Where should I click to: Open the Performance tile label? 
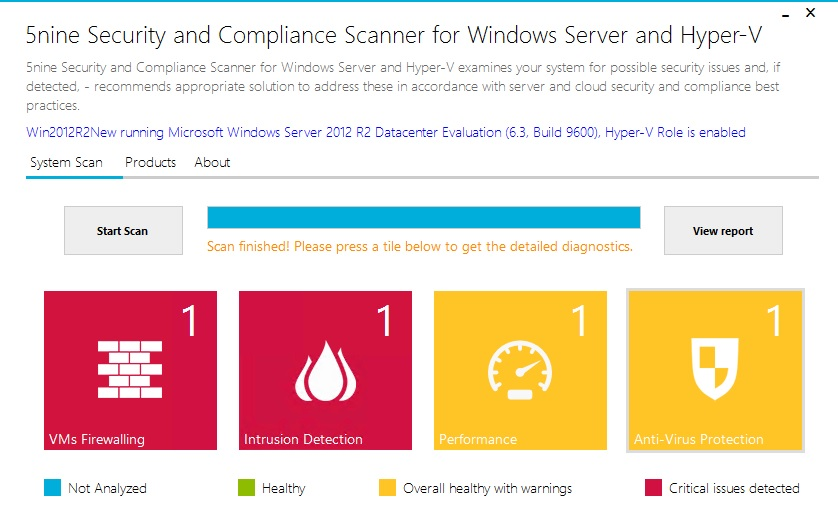coord(478,439)
